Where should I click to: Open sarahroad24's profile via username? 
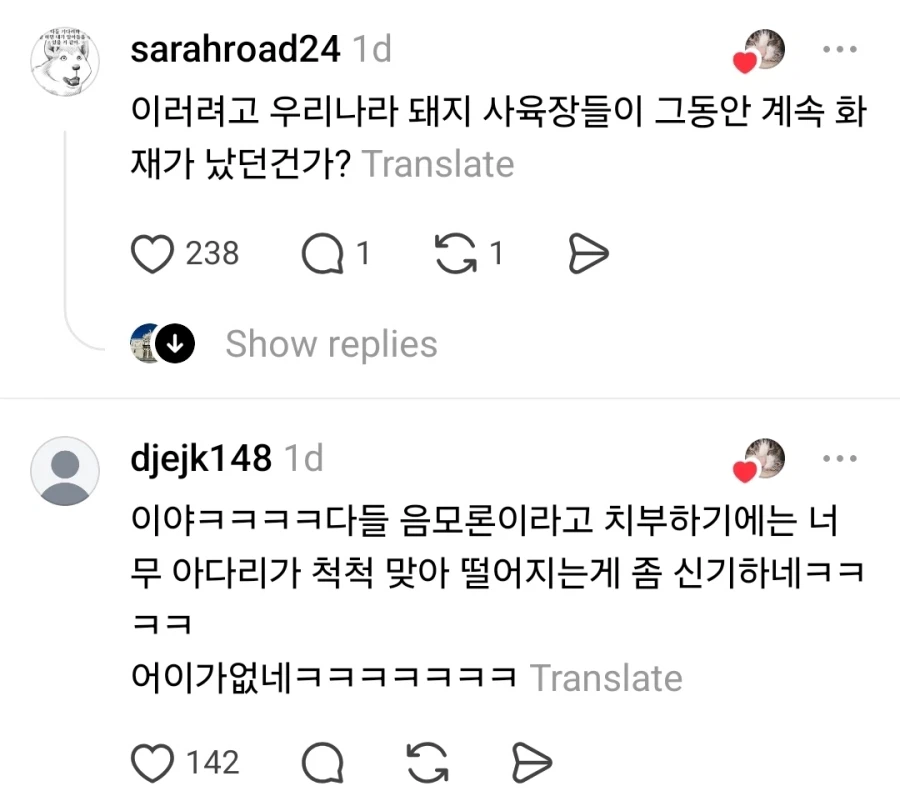235,49
